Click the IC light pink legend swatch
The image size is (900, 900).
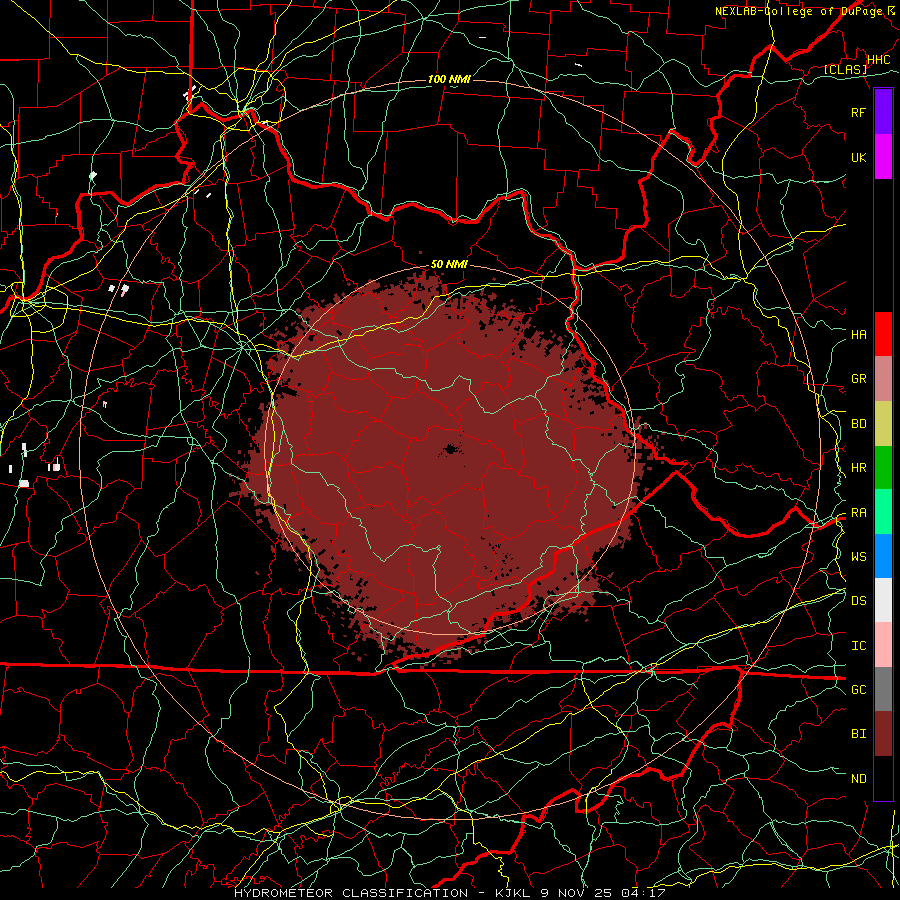click(883, 645)
